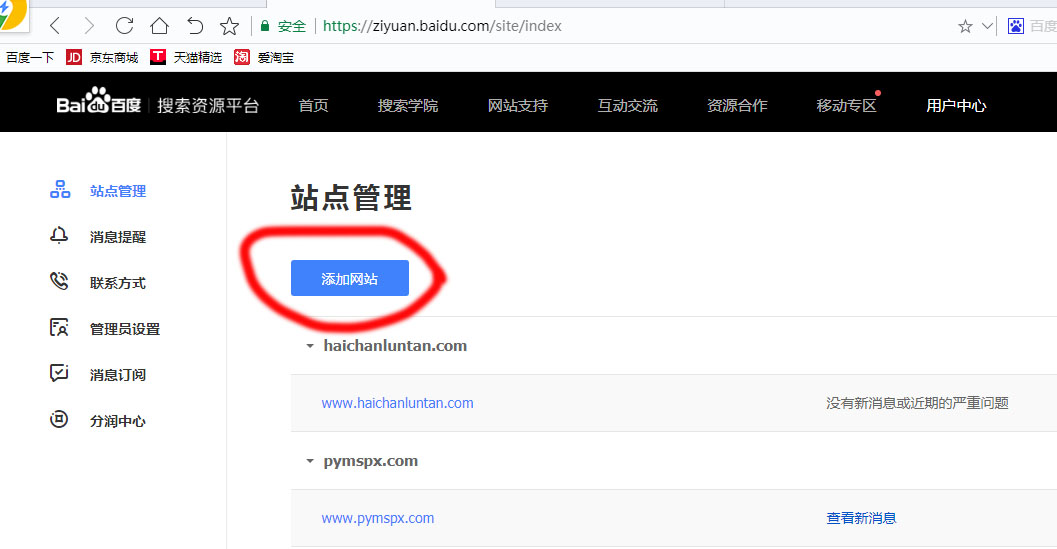Click the green security lock icon
The width and height of the screenshot is (1057, 549).
click(x=265, y=26)
